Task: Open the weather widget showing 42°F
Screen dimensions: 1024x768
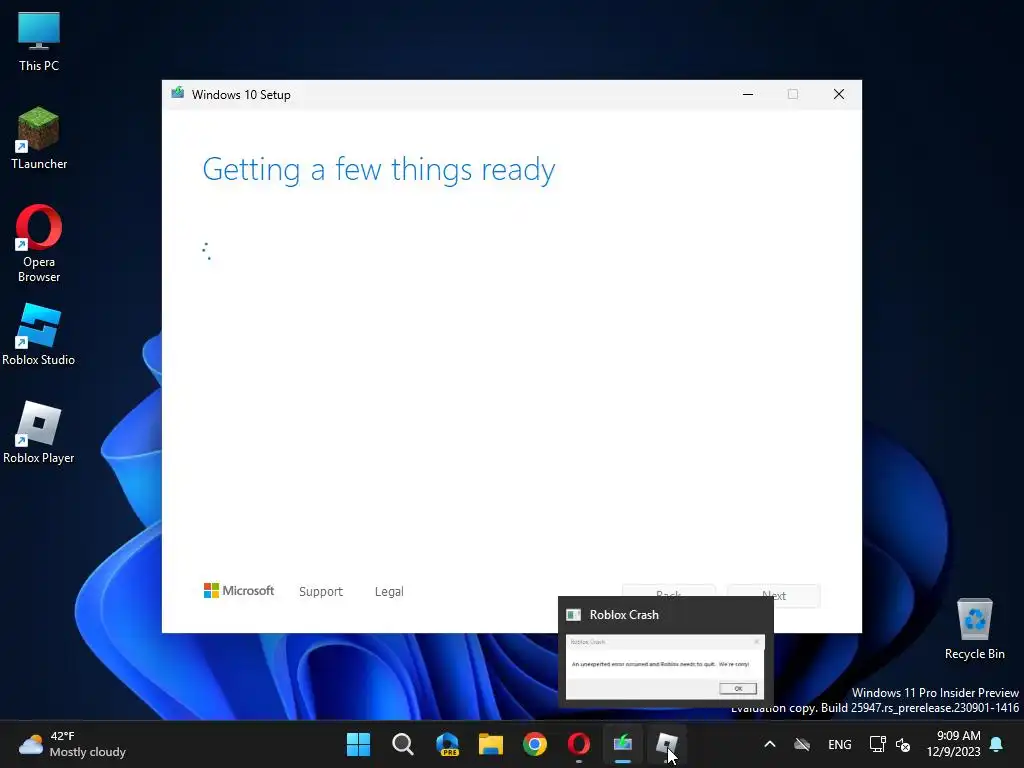Action: 72,744
